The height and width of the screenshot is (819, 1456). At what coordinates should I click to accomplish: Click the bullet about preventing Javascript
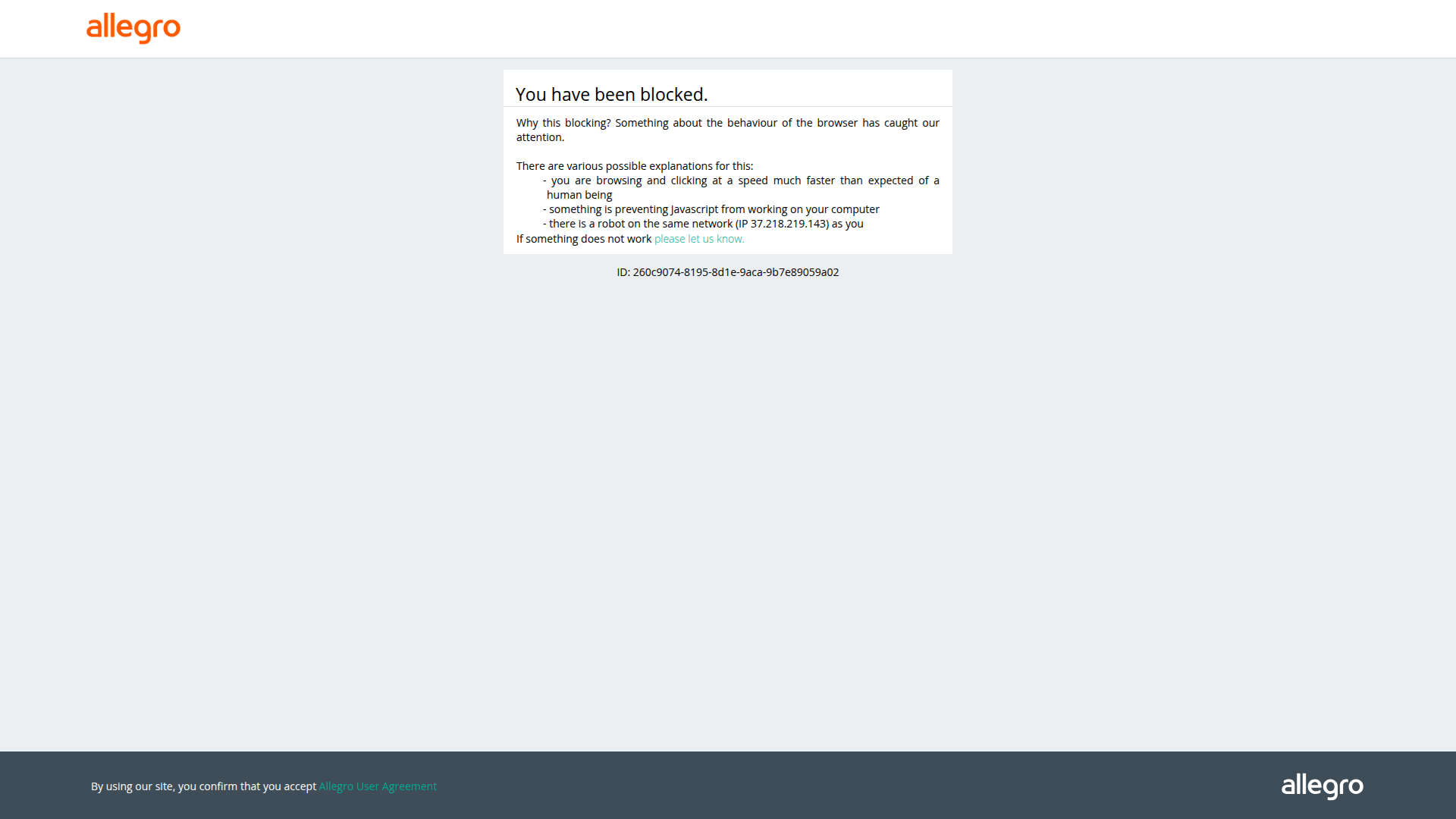click(713, 209)
